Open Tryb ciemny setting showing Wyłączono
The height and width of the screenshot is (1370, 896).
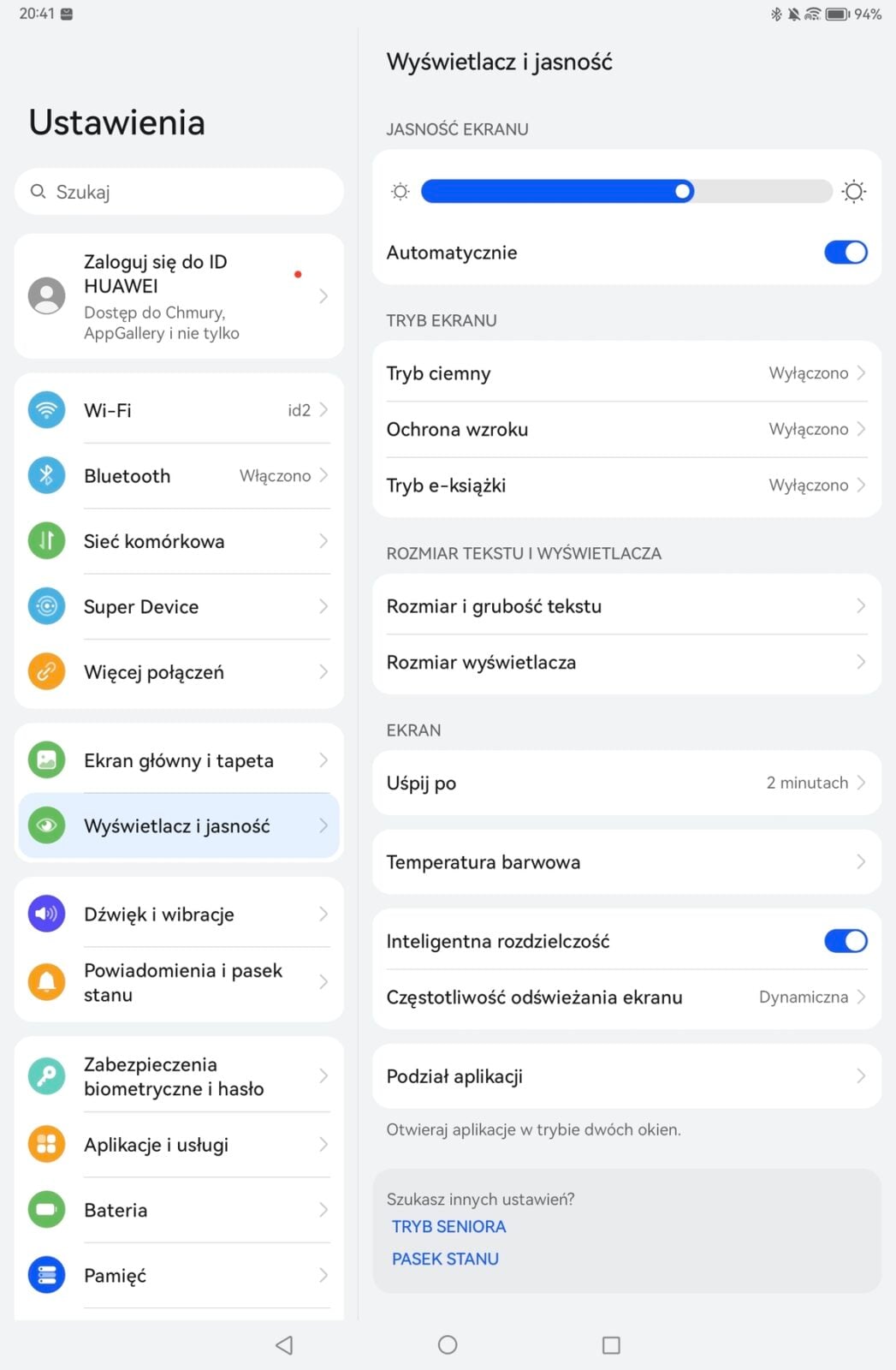626,373
